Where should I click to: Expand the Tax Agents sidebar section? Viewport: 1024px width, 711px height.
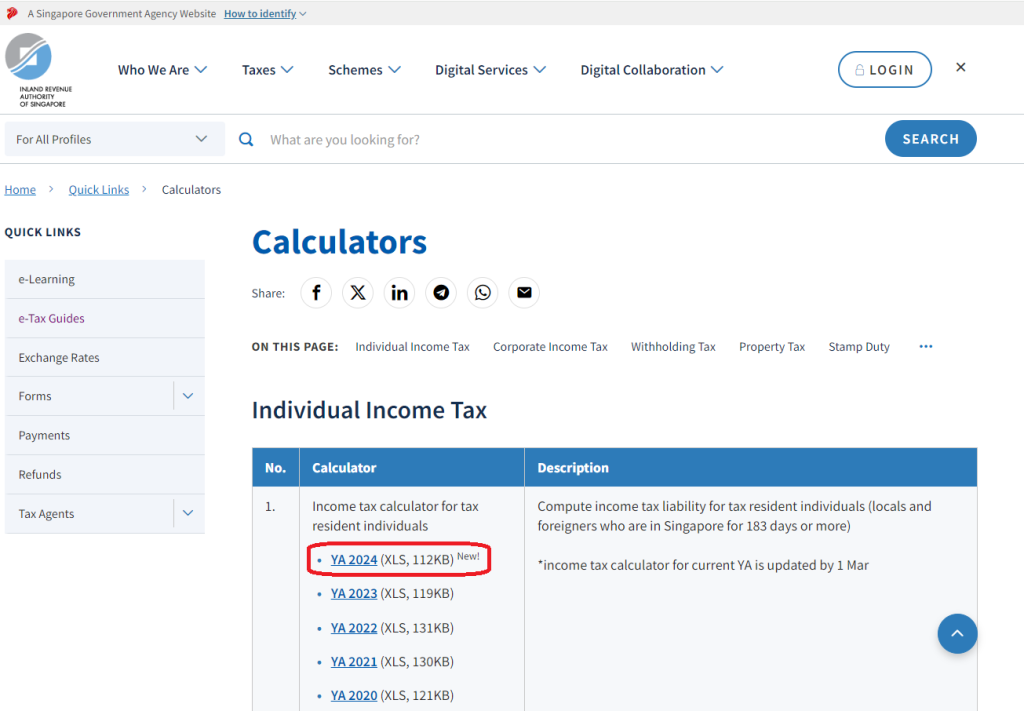point(188,514)
